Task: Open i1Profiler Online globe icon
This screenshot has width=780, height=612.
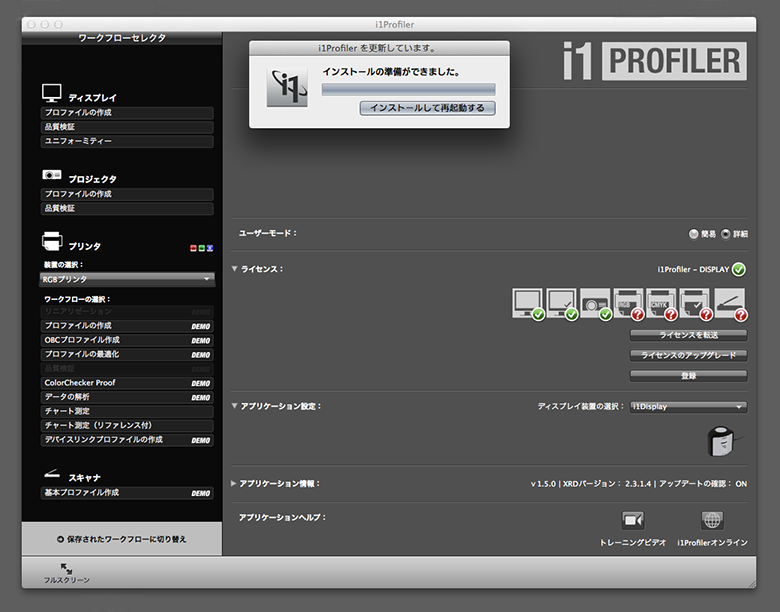Action: tap(712, 520)
